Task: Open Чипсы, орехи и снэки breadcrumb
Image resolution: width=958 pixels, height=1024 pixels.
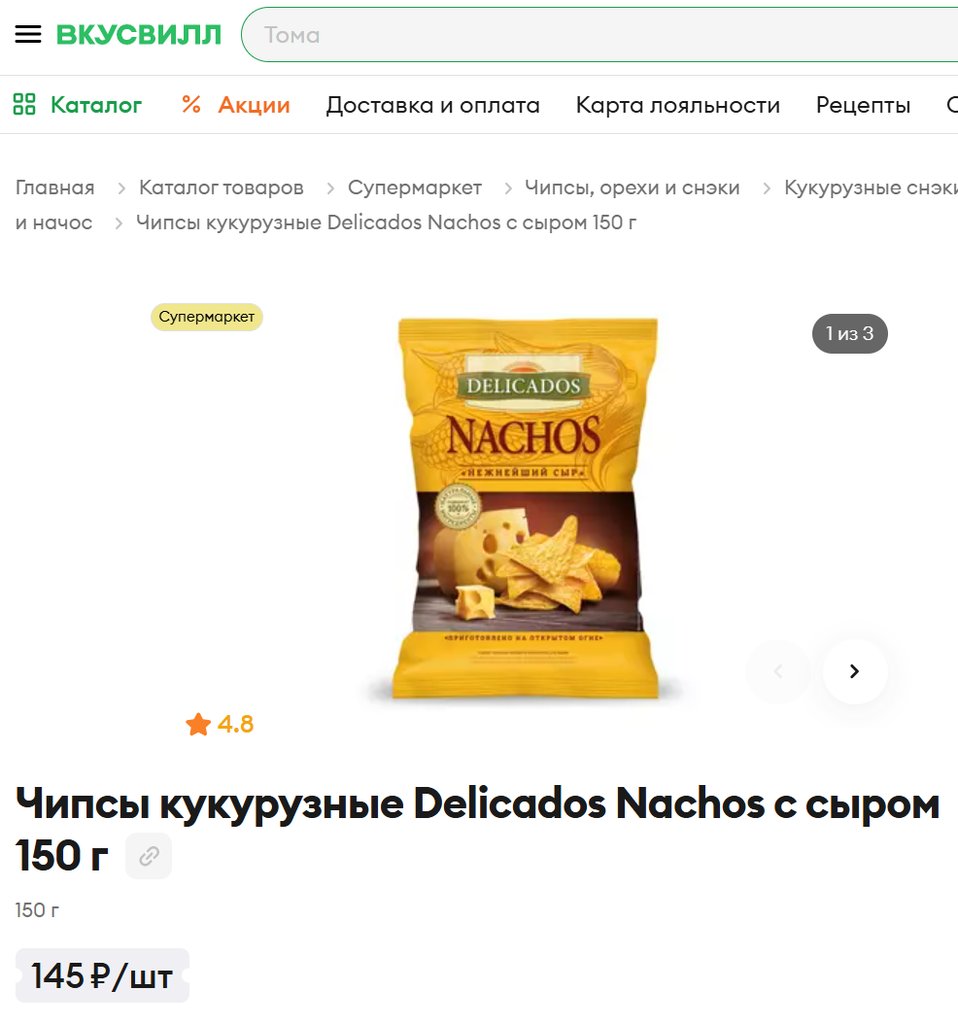Action: tap(632, 187)
